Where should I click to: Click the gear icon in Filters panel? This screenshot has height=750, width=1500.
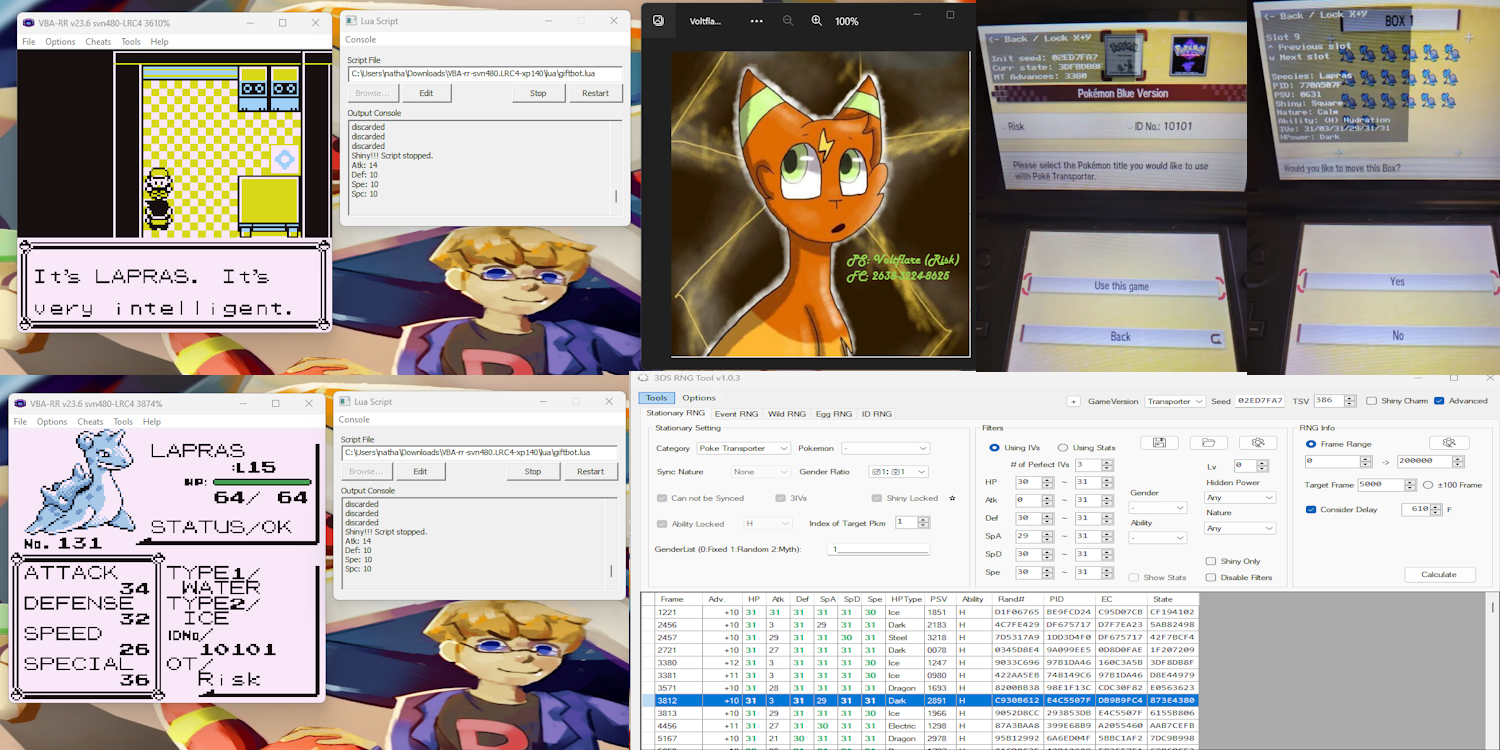click(x=1258, y=443)
